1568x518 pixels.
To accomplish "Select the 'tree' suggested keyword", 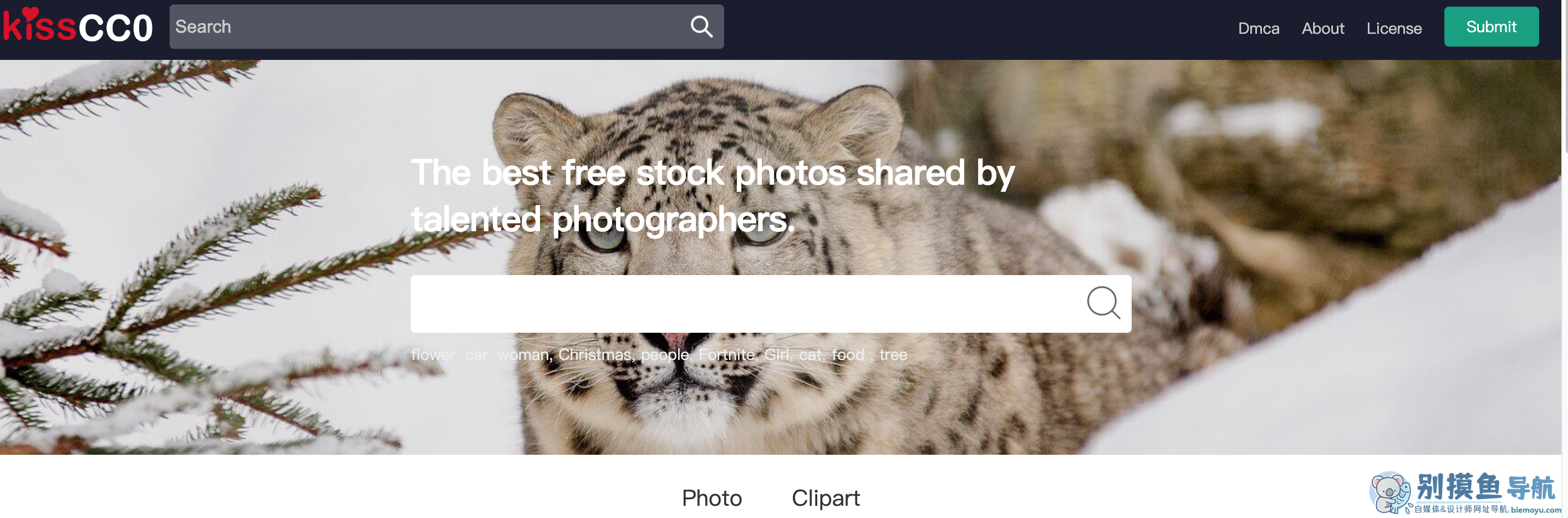I will [893, 355].
